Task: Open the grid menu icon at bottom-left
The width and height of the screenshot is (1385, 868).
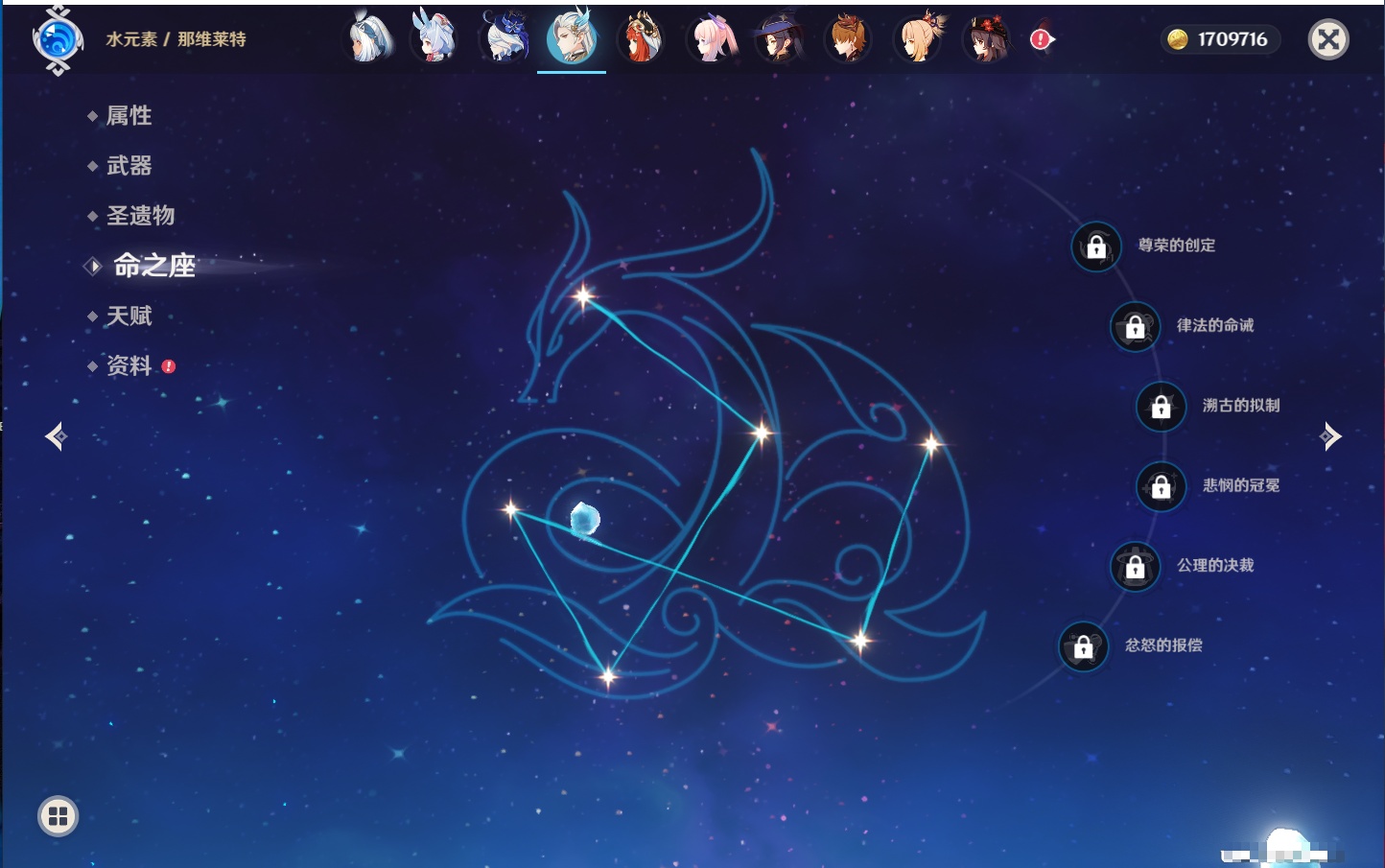Action: point(58,816)
